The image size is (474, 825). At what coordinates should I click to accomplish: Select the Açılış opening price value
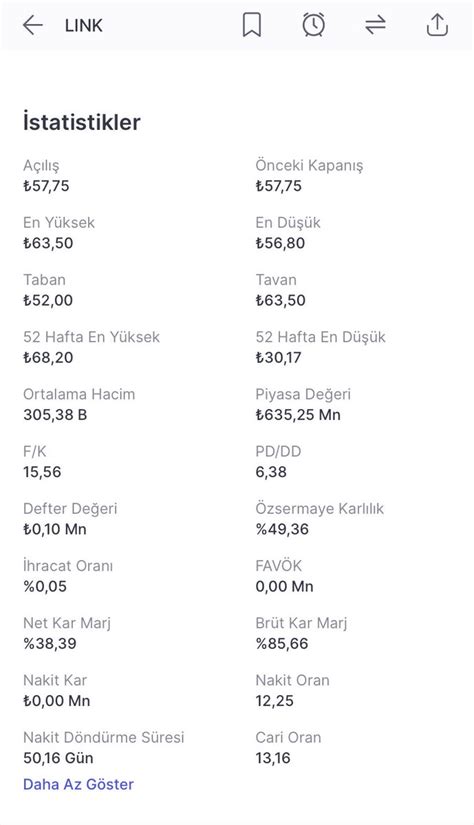coord(46,186)
